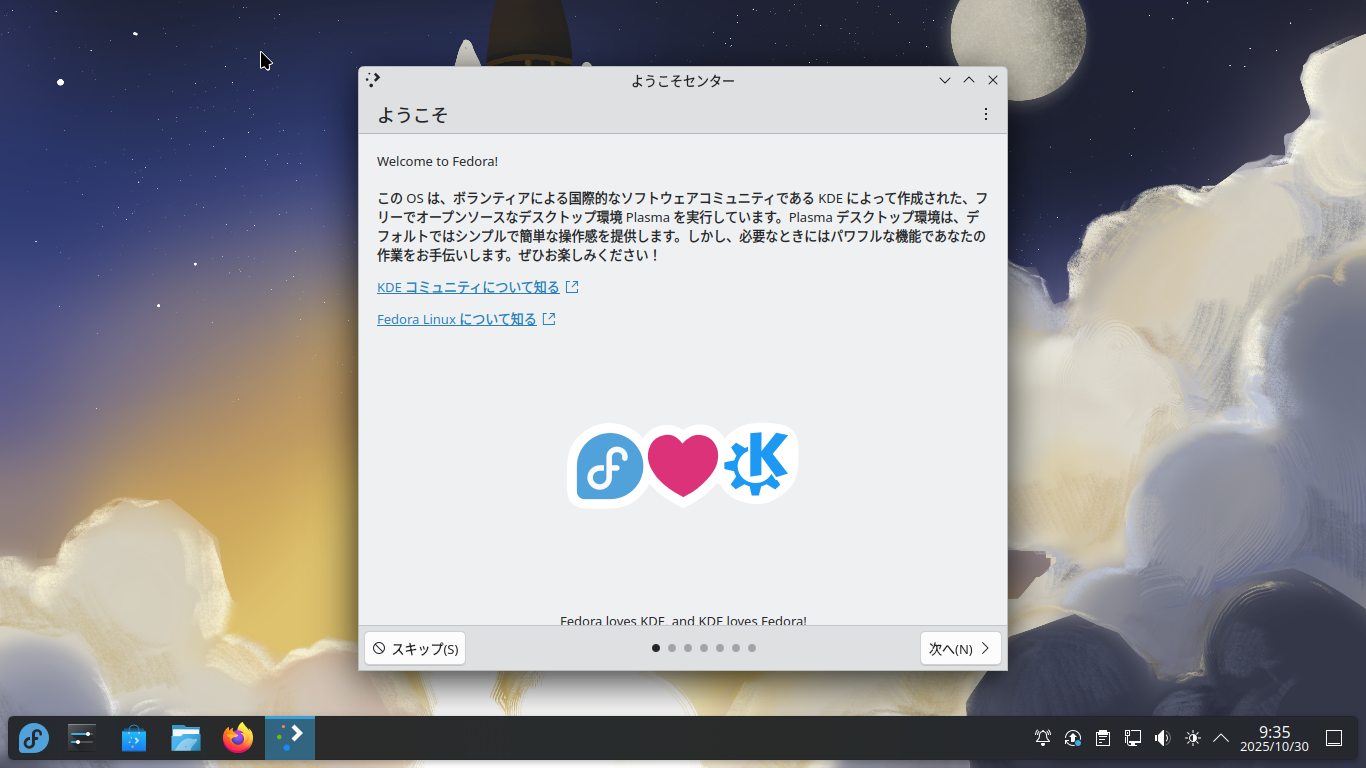
Task: Close the ようこそセンター window
Action: coord(993,80)
